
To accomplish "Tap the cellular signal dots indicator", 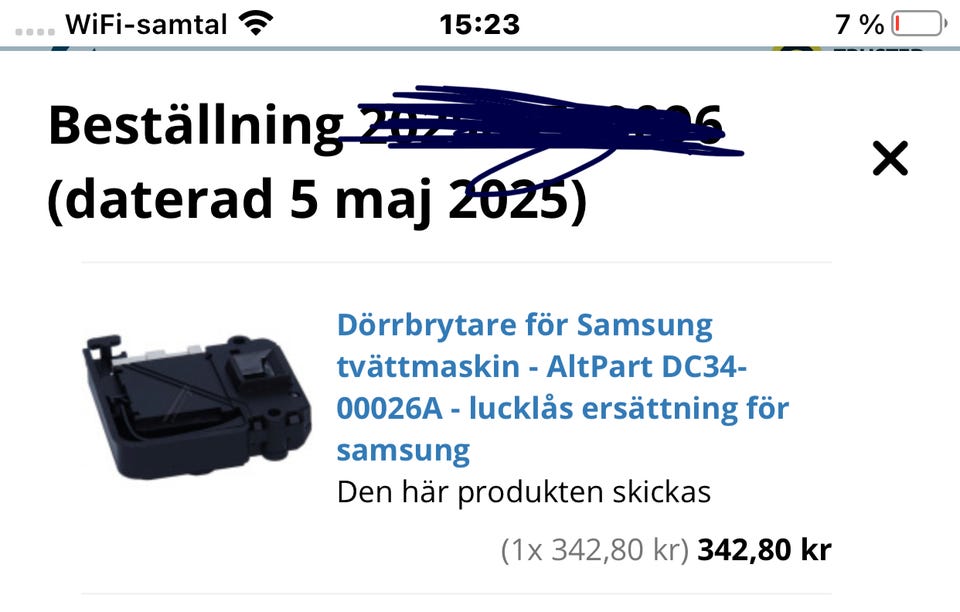I will tap(35, 31).
